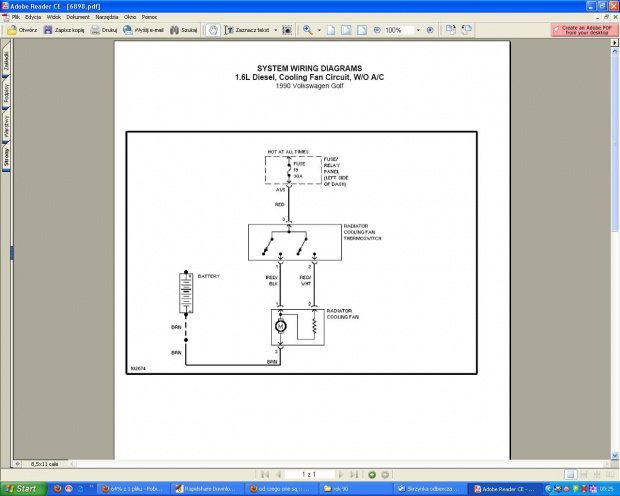This screenshot has width=620, height=496.
Task: Choose the Zaznacz tekst text selection tool
Action: 247,30
